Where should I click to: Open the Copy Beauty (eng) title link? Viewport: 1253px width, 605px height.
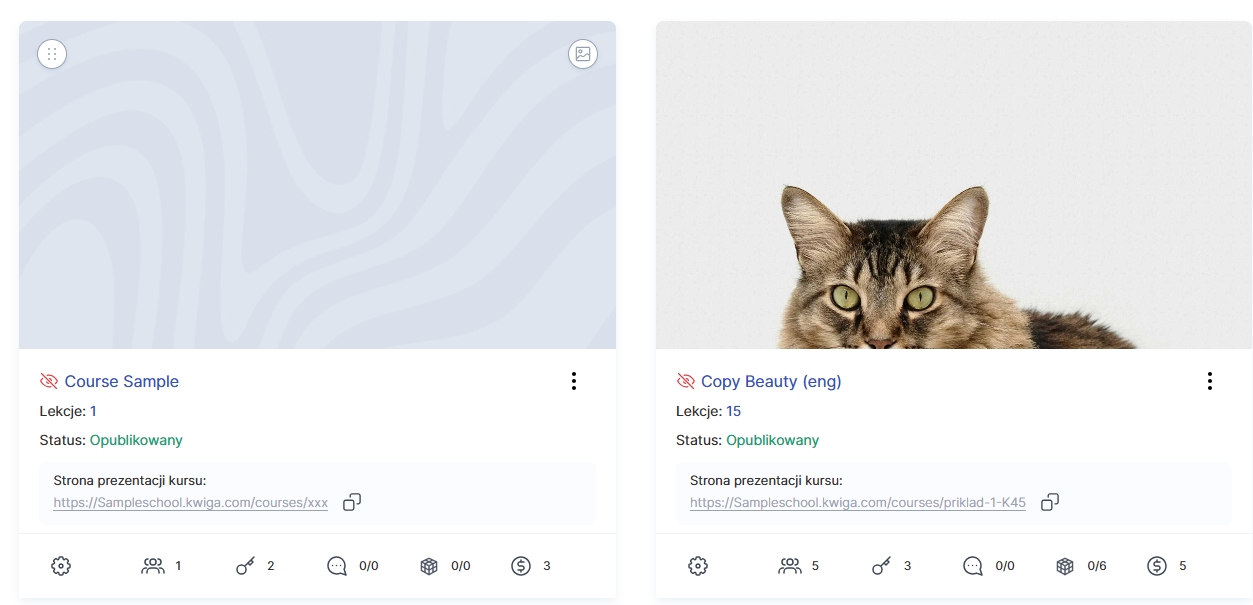pyautogui.click(x=771, y=381)
